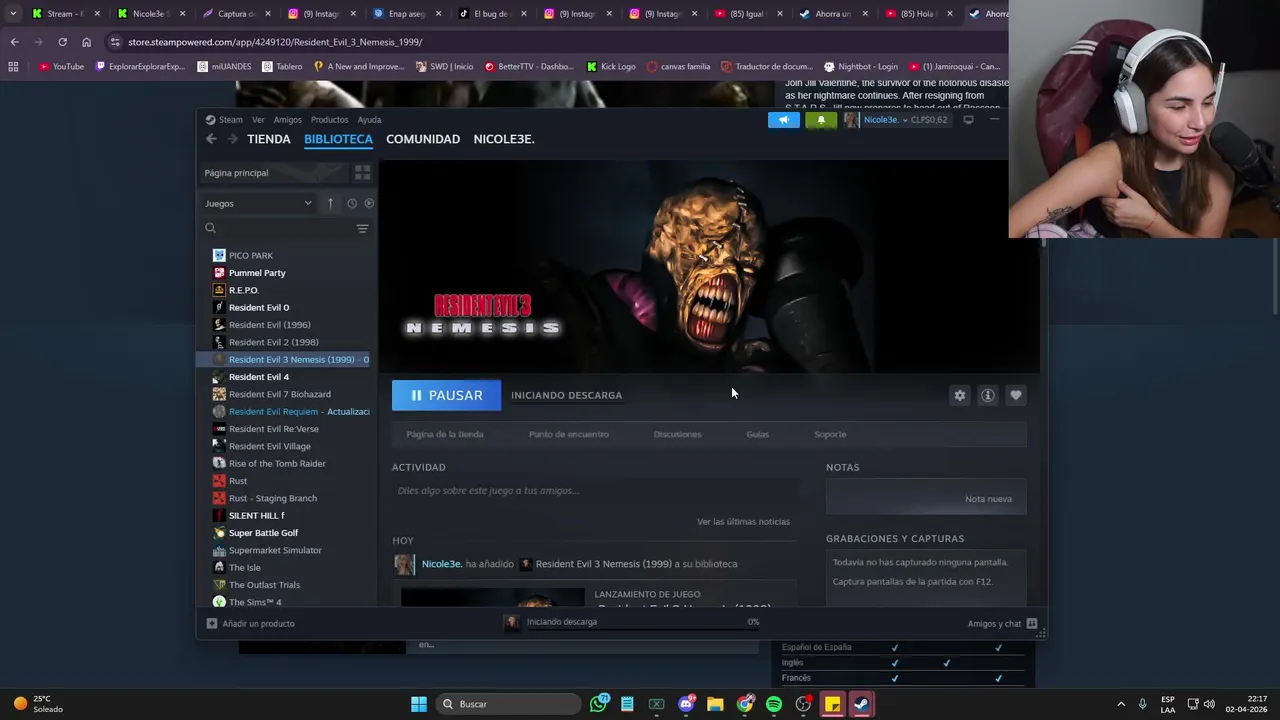1280x720 pixels.
Task: Click Nicole3e. name in activity feed
Action: click(x=442, y=564)
